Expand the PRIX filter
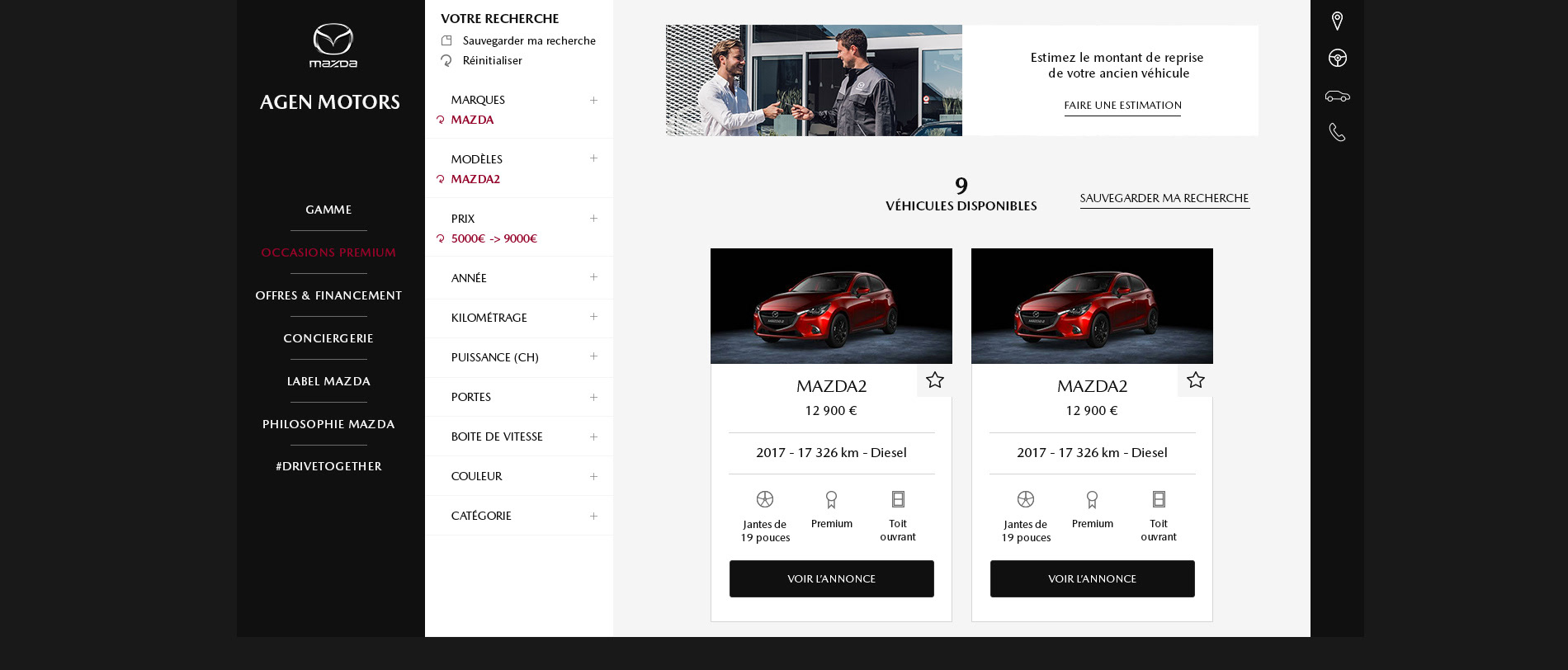Screen dimensions: 1568x670 point(593,219)
